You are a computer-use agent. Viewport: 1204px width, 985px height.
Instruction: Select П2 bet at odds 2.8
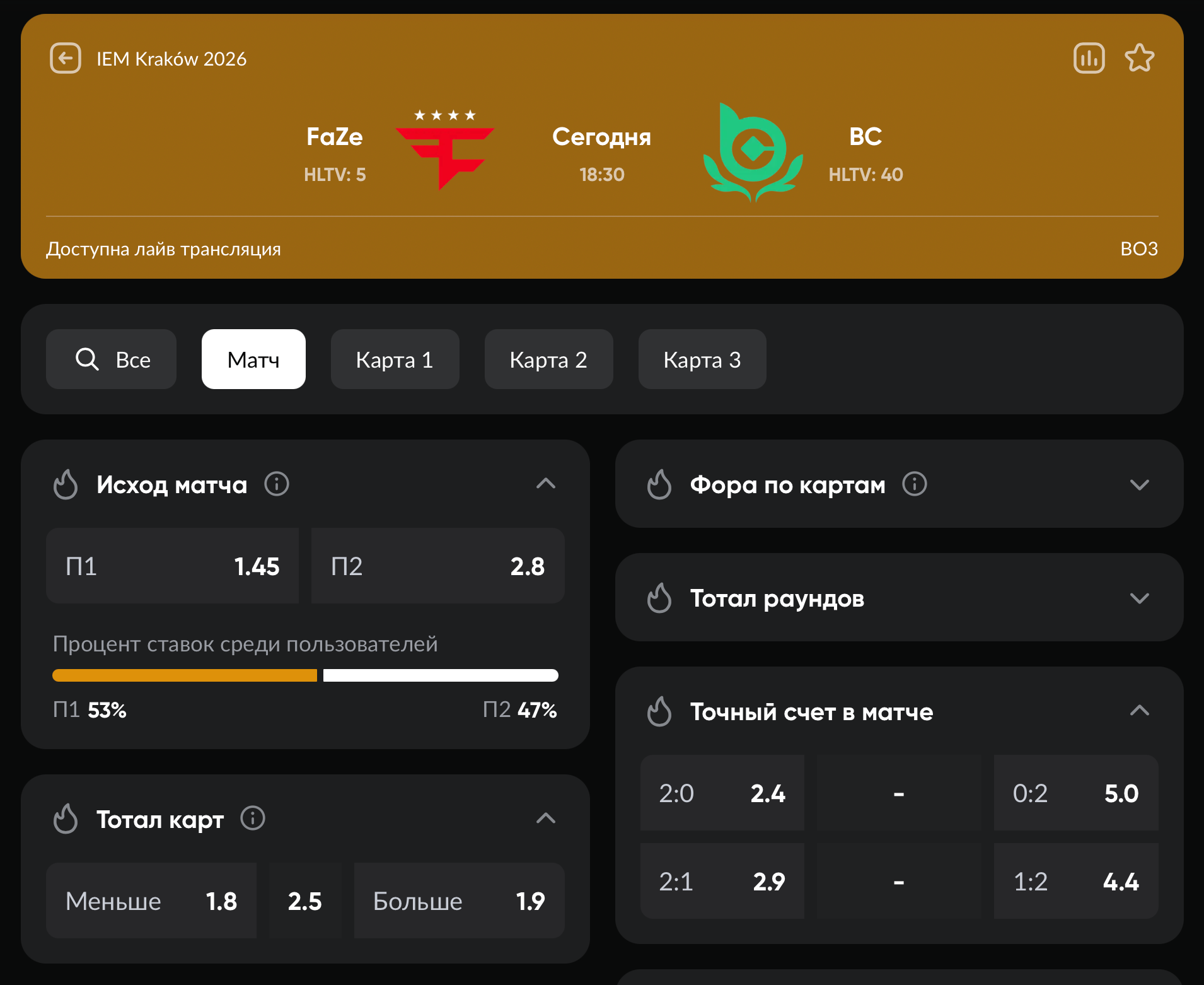pyautogui.click(x=437, y=566)
